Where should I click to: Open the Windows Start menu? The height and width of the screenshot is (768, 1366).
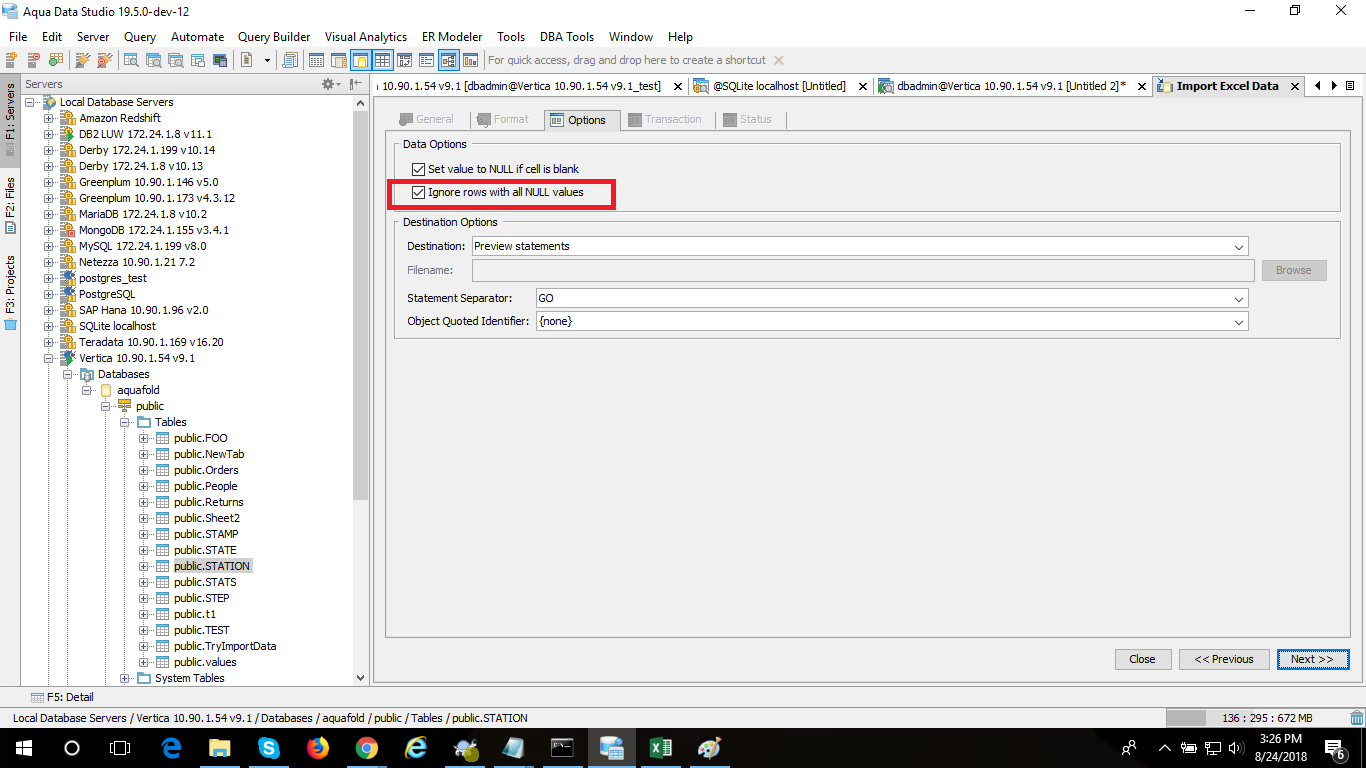pyautogui.click(x=23, y=747)
